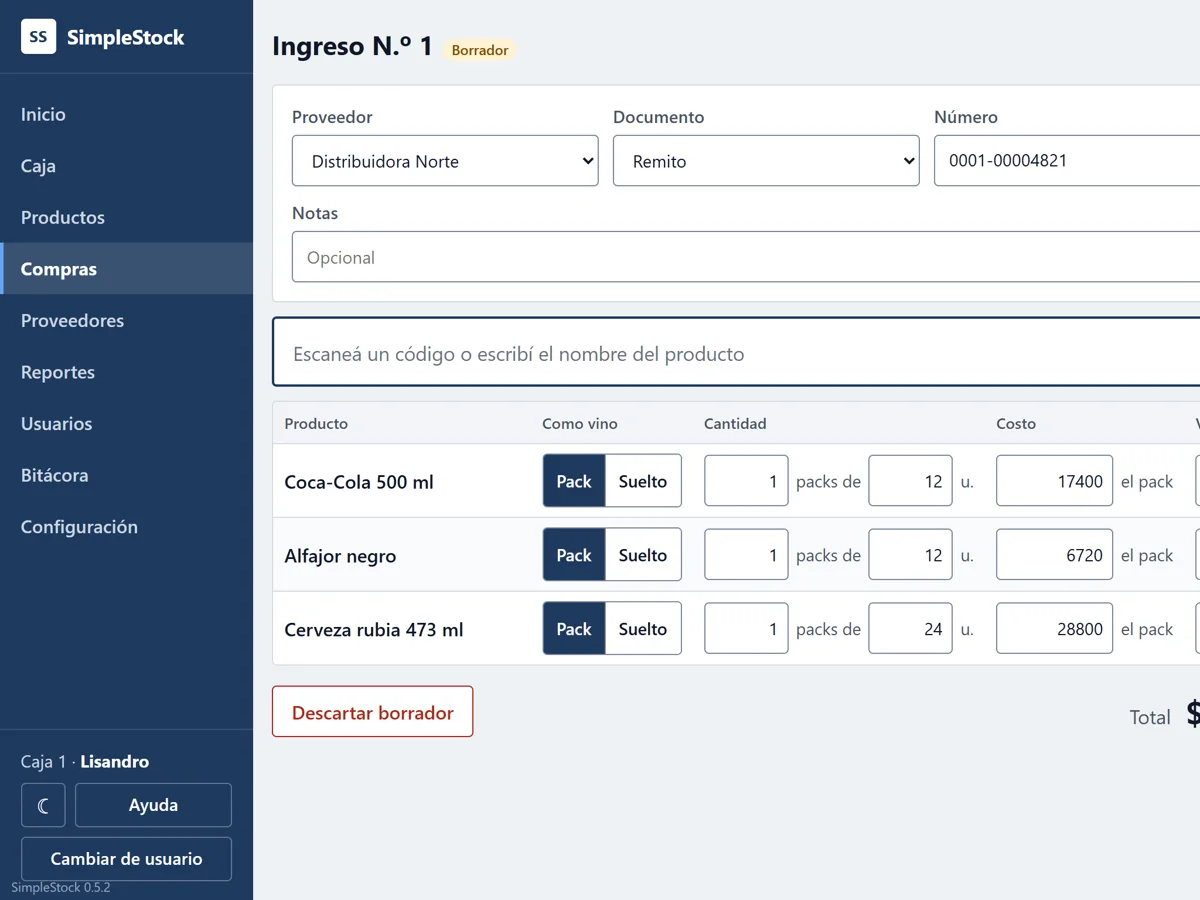Open Configuración settings
This screenshot has width=1200, height=900.
127,526
